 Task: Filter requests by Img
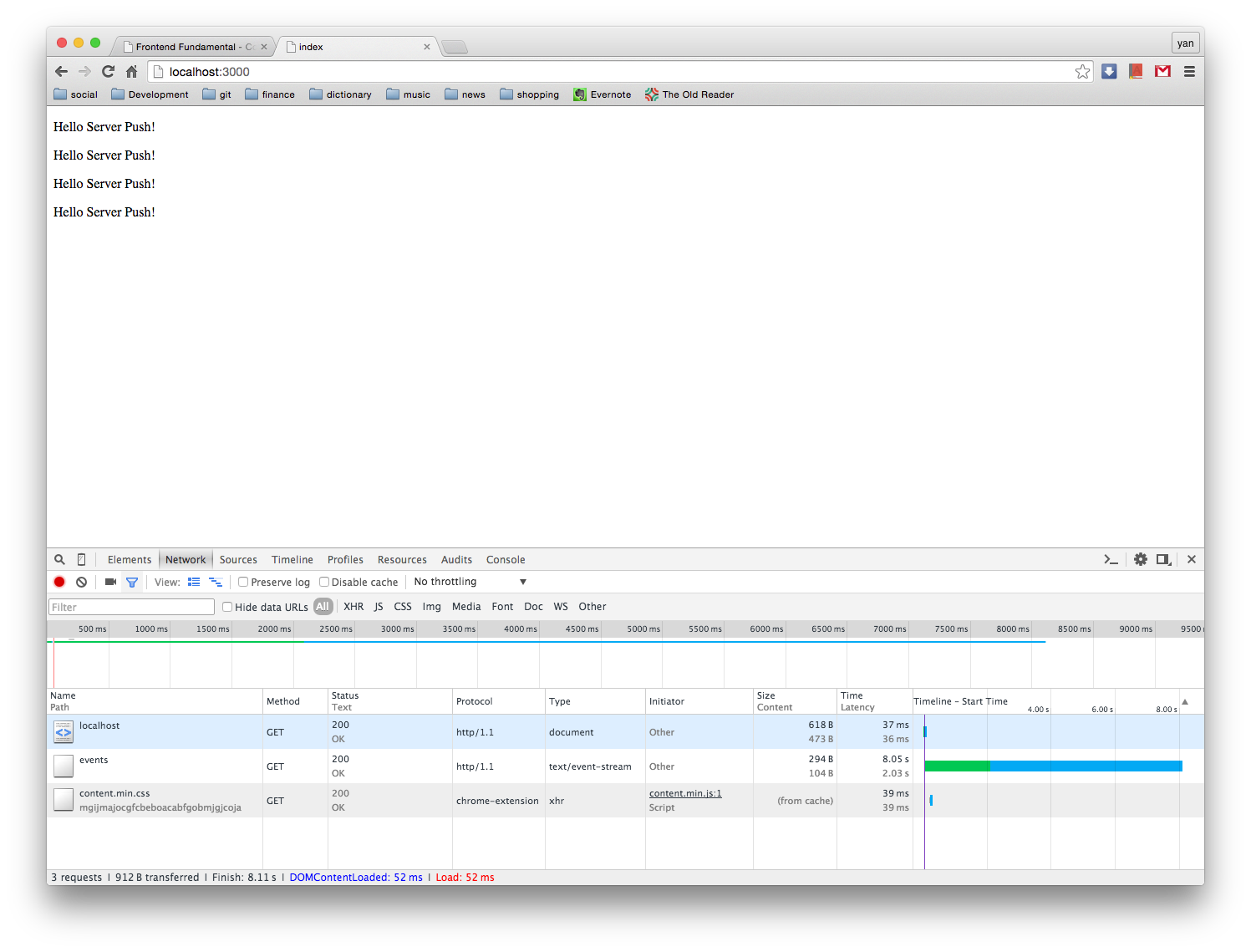[x=431, y=607]
